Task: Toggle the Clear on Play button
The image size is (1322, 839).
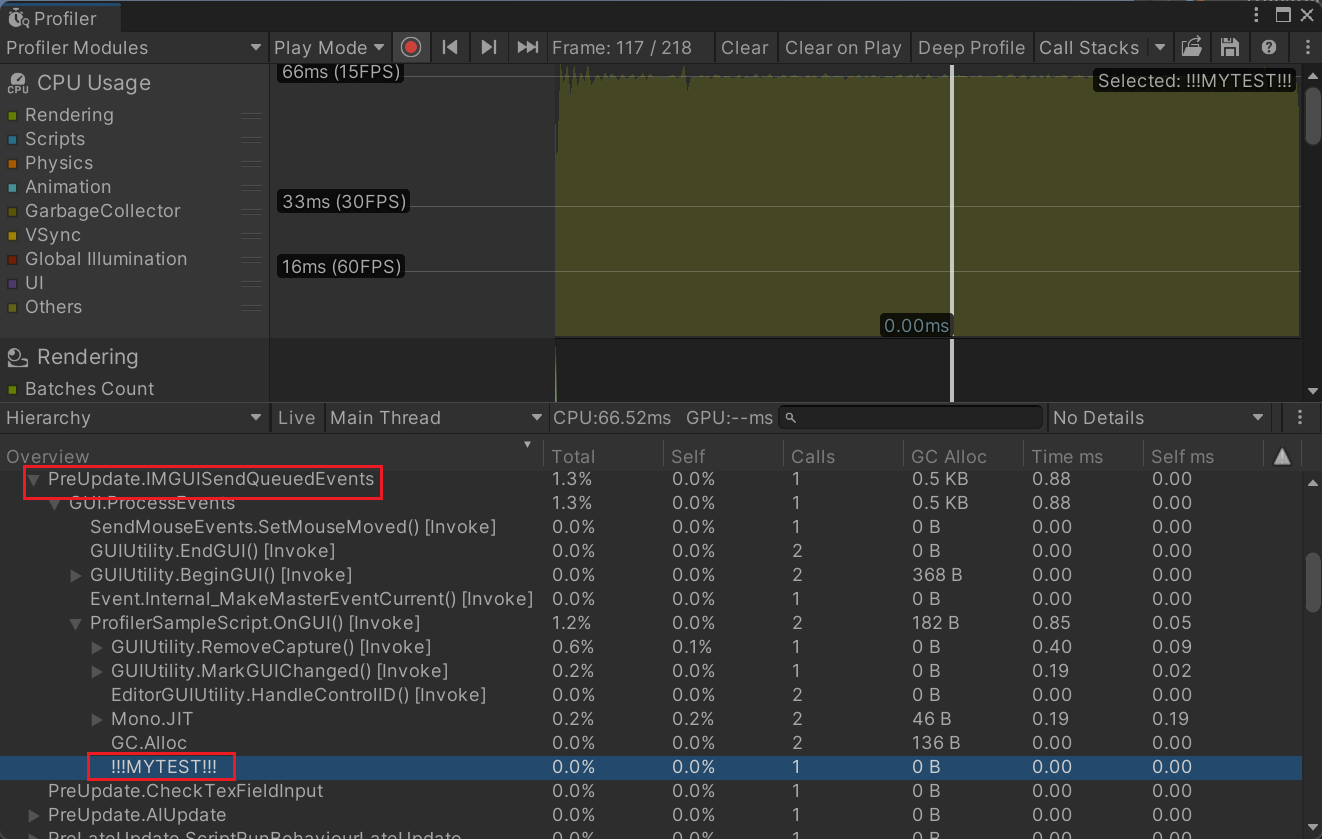Action: [x=843, y=47]
